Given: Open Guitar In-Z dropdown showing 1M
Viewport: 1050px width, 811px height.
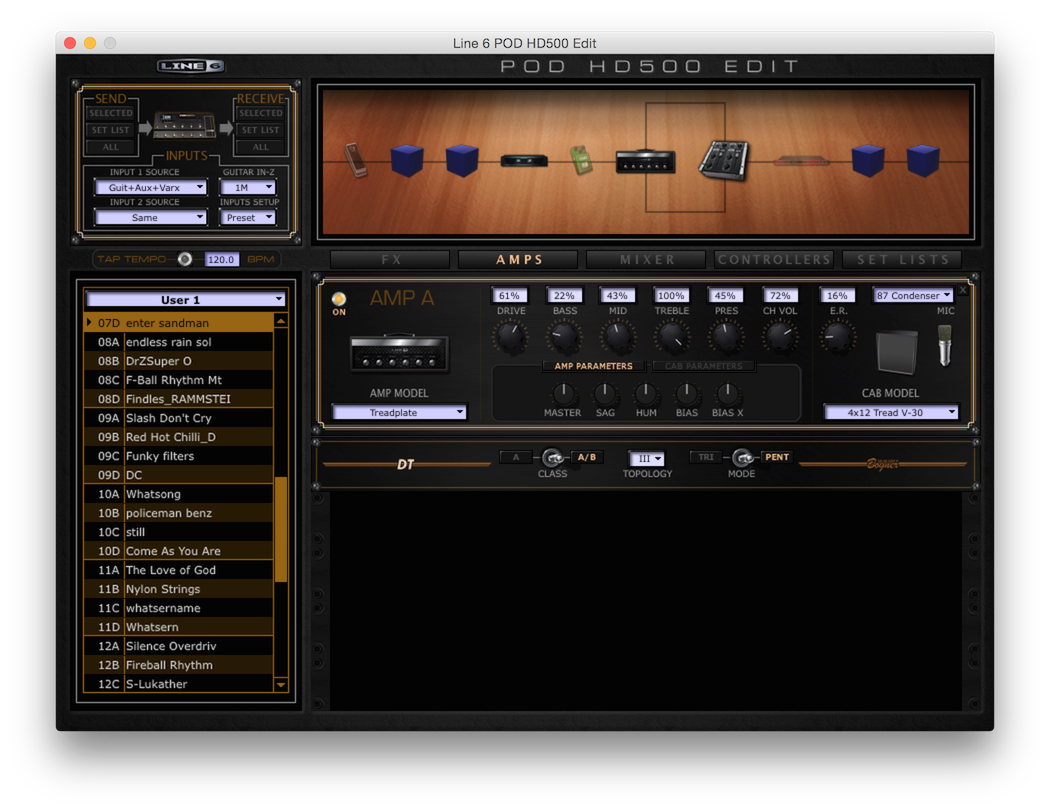Looking at the screenshot, I should coord(248,188).
